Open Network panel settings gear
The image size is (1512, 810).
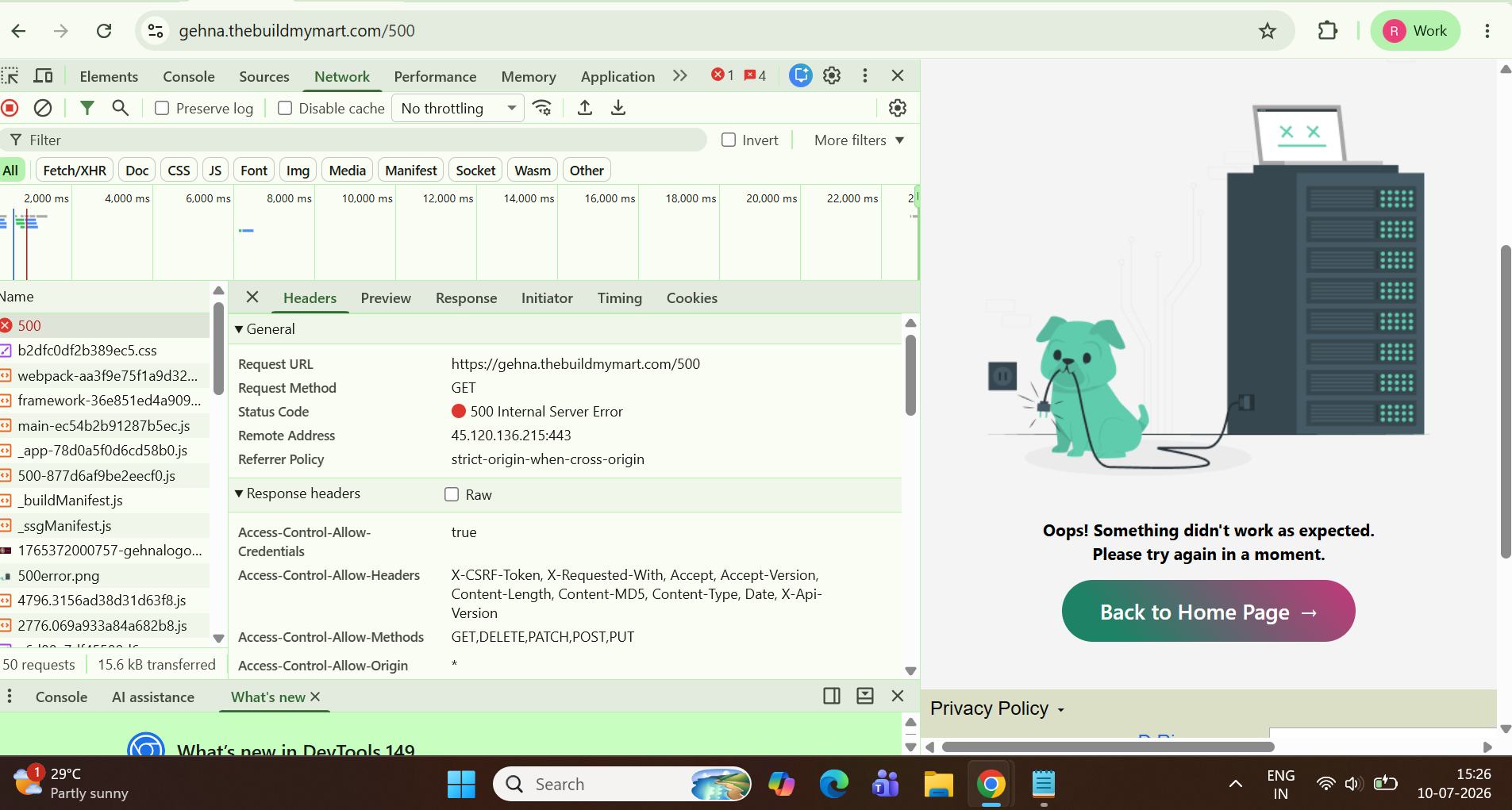pyautogui.click(x=898, y=108)
